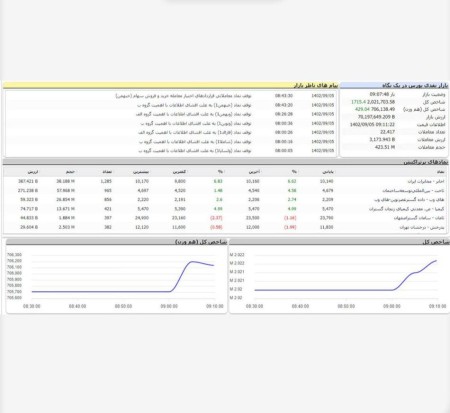Open the market overview heading link at top right
Viewport: 450px width, 413px height.
click(415, 85)
